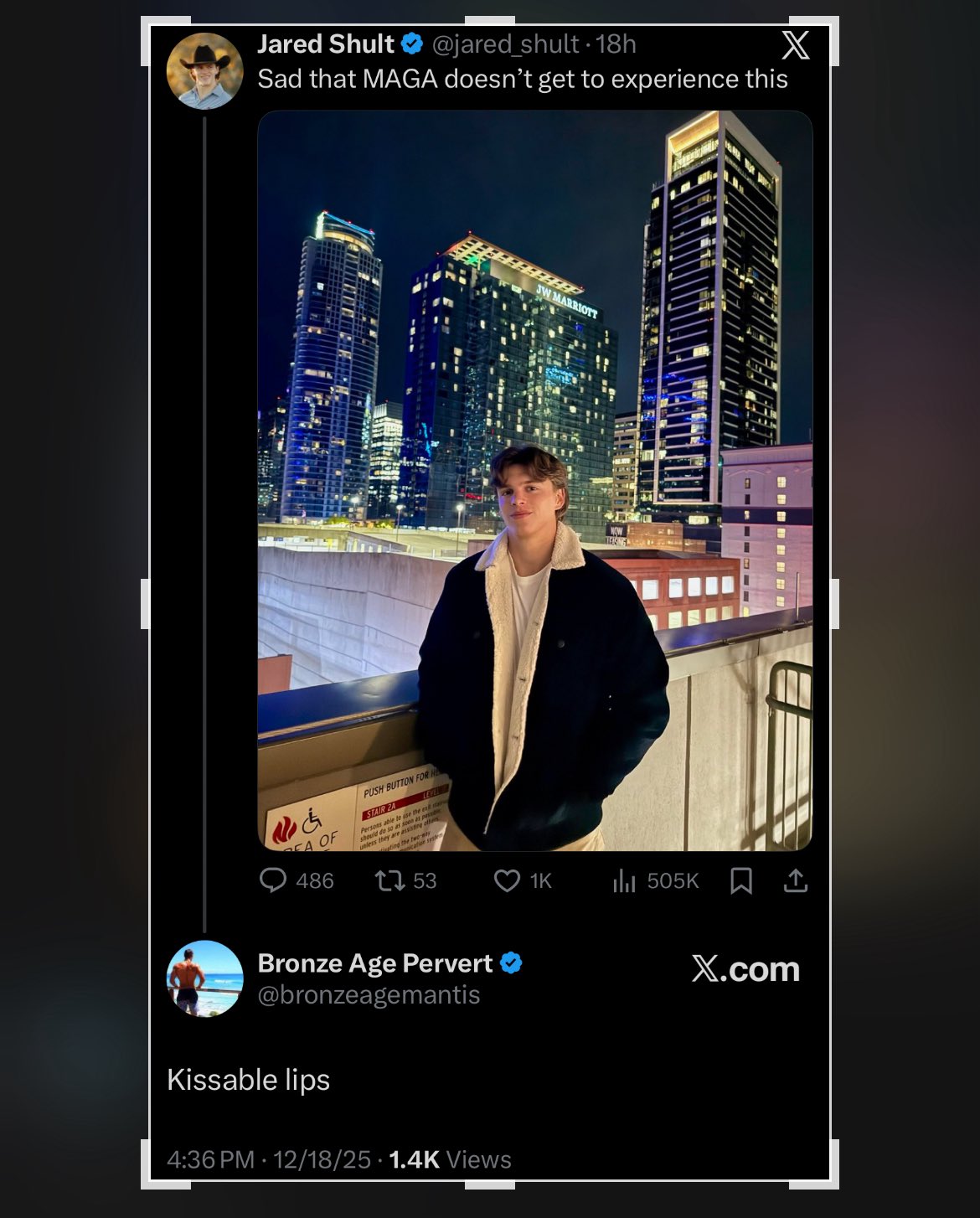Click the X.com watermark text
This screenshot has height=1218, width=980.
click(x=745, y=969)
